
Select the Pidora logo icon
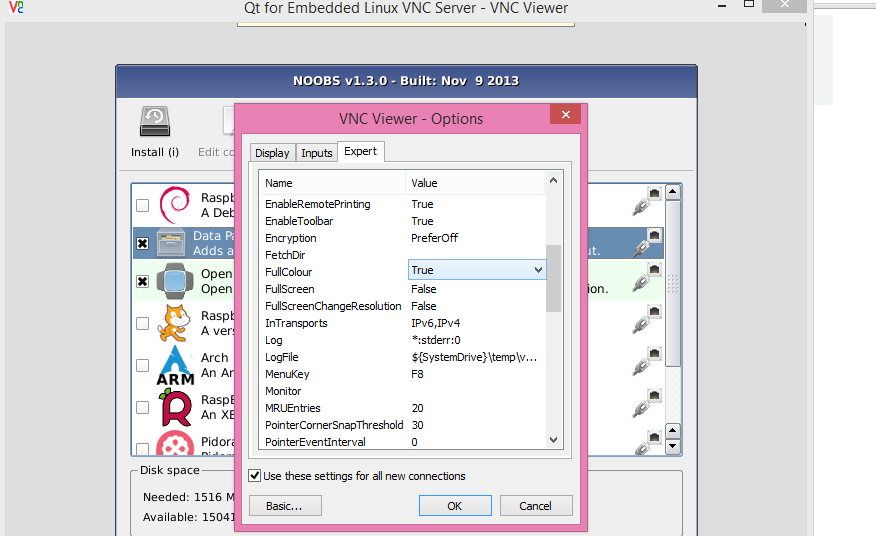(175, 444)
